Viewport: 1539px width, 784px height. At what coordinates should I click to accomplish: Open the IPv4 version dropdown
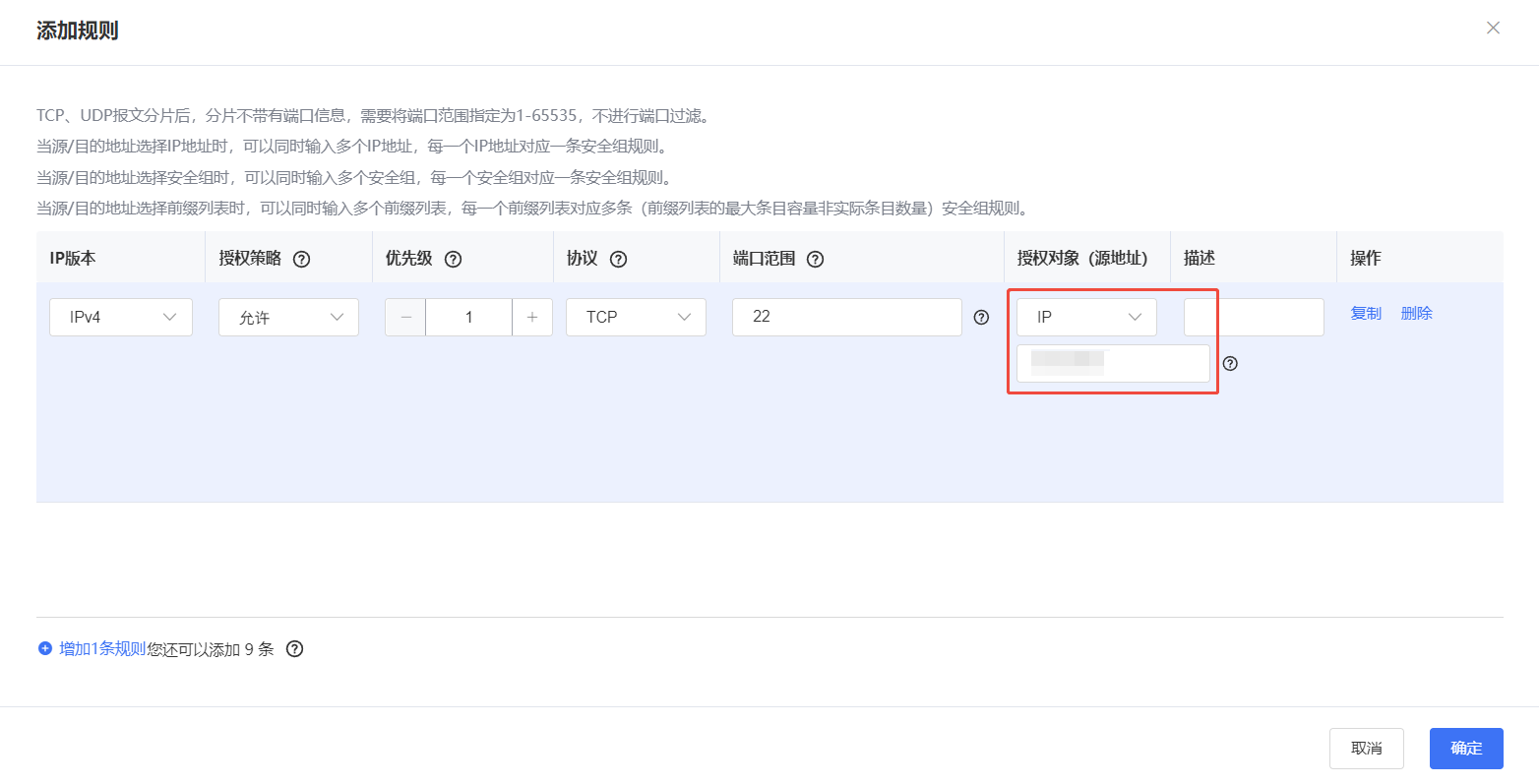click(x=121, y=317)
